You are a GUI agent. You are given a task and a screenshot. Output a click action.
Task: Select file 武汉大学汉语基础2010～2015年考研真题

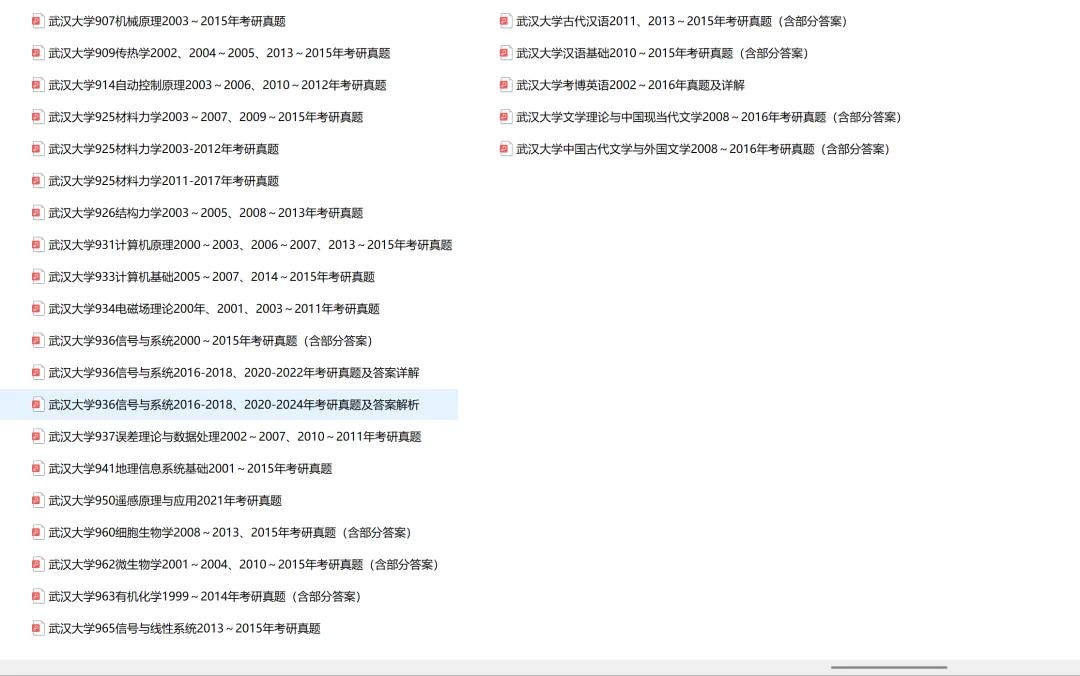[663, 53]
